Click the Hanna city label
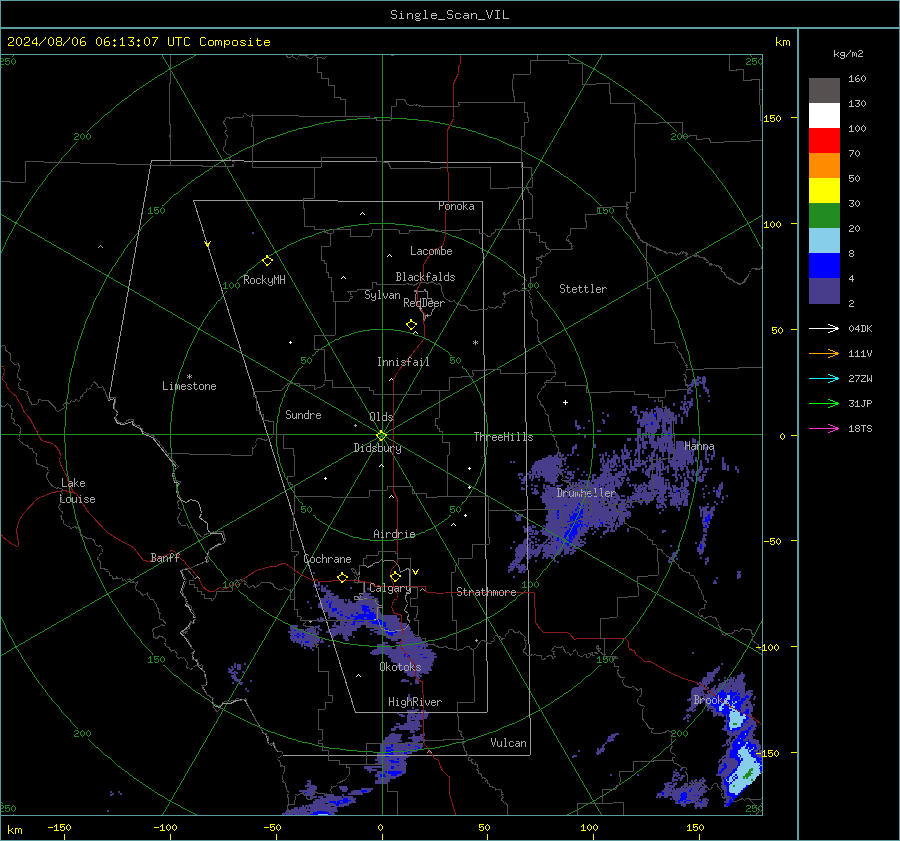This screenshot has width=900, height=841. [x=699, y=446]
